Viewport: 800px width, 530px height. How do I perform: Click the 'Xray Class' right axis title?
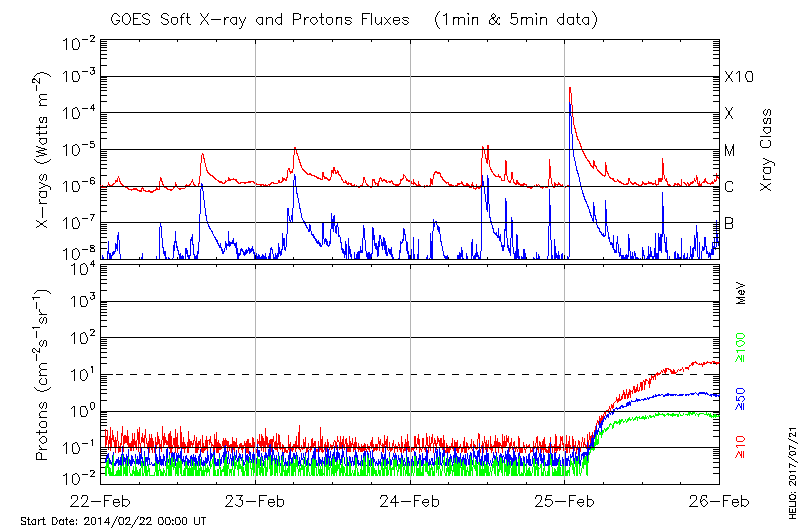pyautogui.click(x=767, y=150)
